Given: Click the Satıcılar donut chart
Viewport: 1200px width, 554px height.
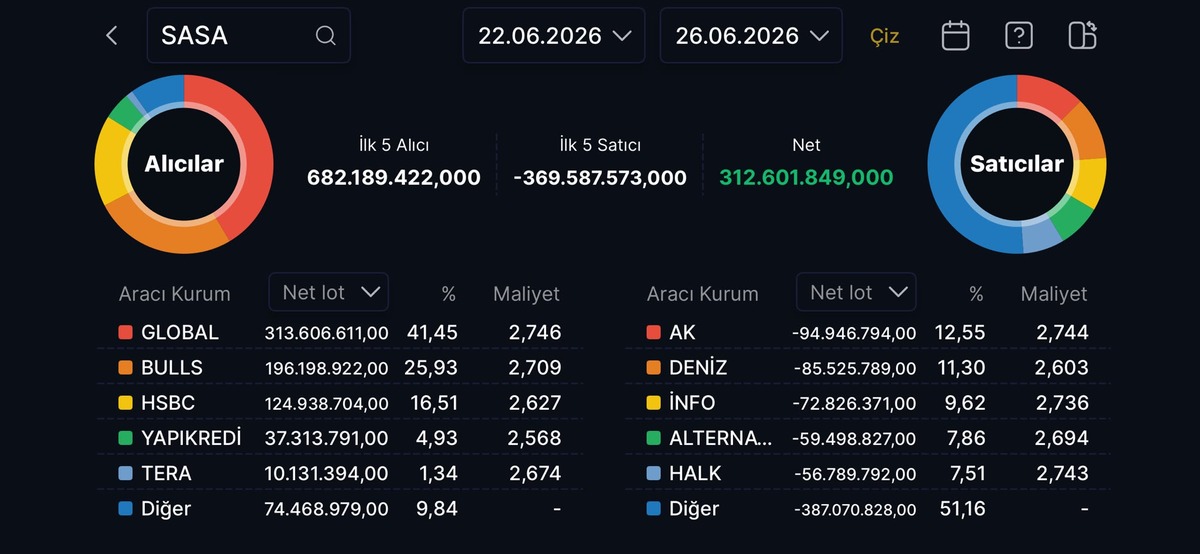Looking at the screenshot, I should pyautogui.click(x=1017, y=164).
